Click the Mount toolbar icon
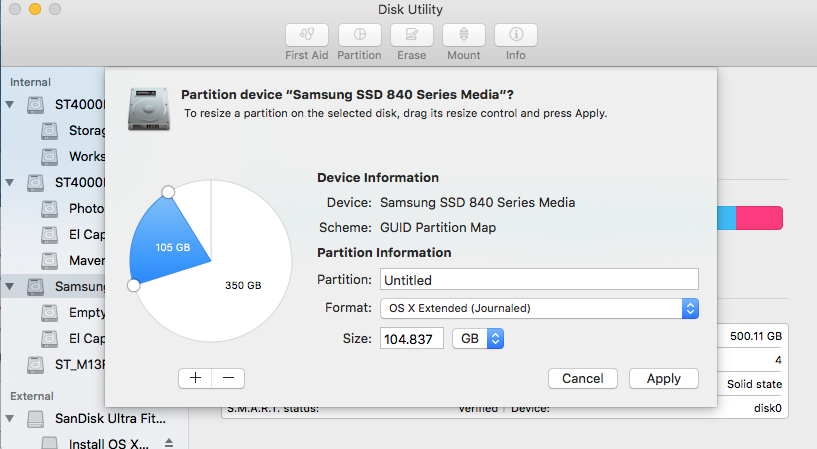This screenshot has width=817, height=449. [464, 36]
